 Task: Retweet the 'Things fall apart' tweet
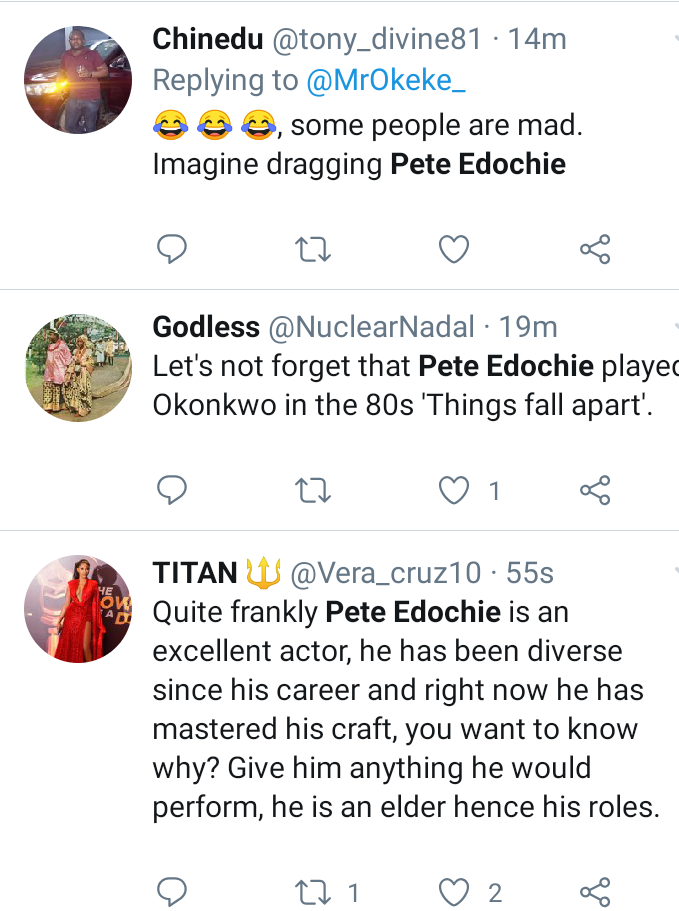pyautogui.click(x=314, y=489)
